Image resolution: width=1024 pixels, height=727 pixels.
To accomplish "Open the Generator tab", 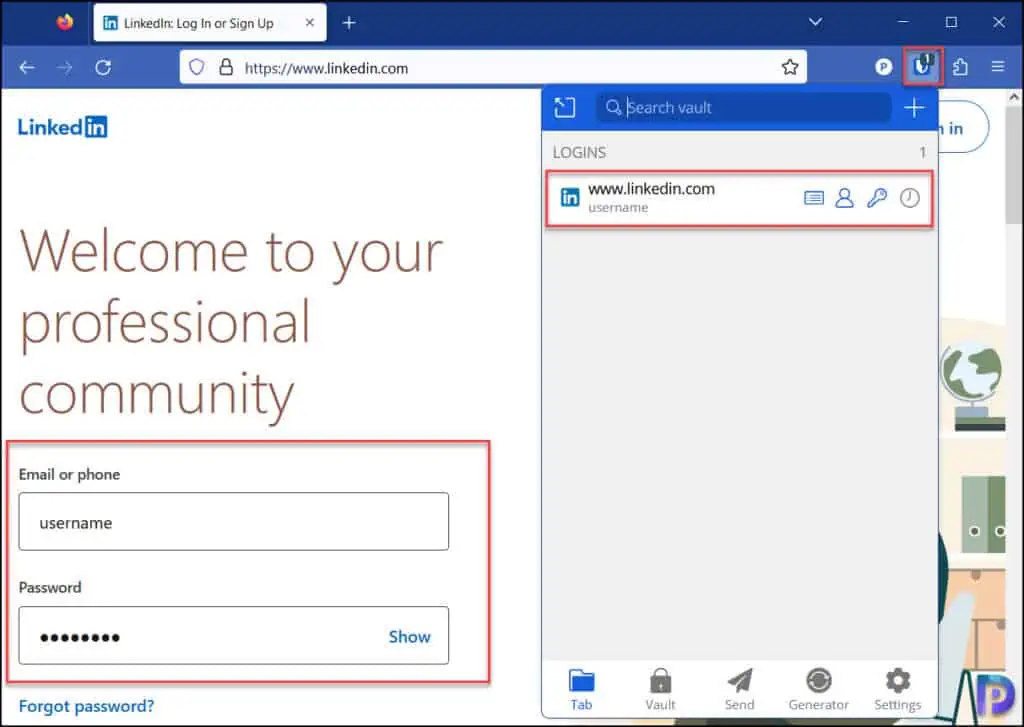I will pos(818,690).
